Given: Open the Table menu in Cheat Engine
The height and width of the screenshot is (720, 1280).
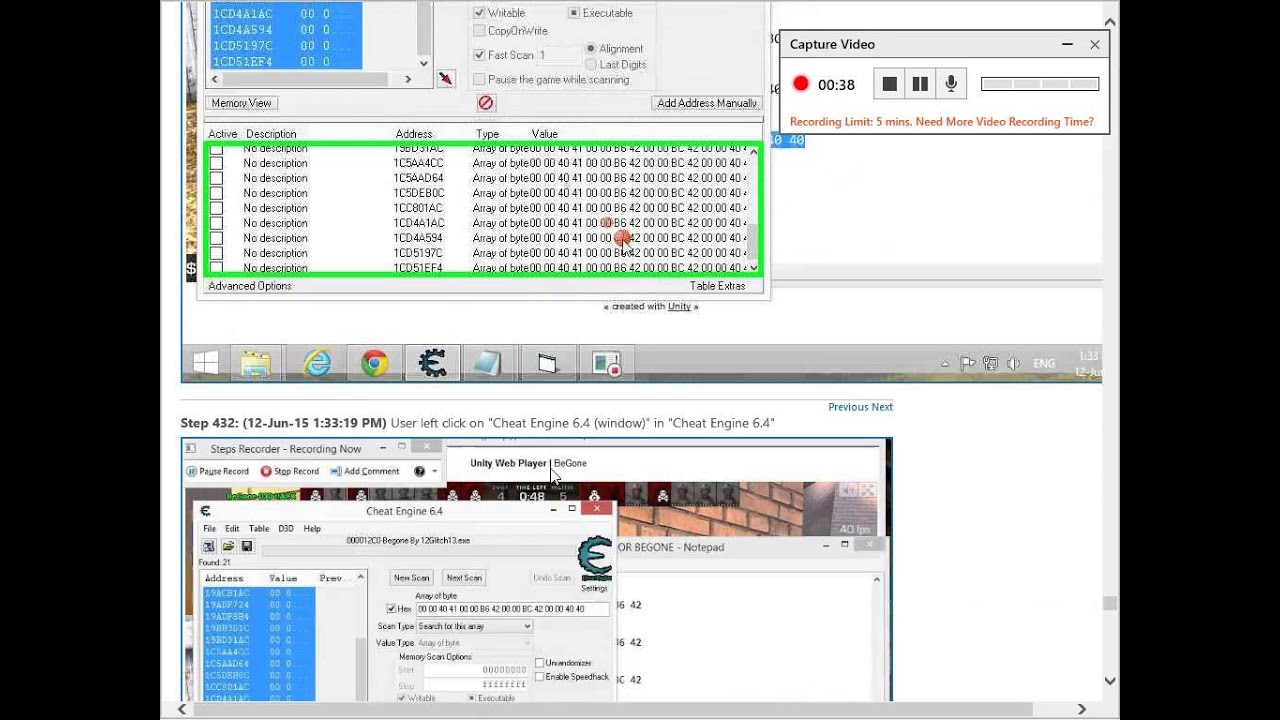Looking at the screenshot, I should pyautogui.click(x=259, y=528).
